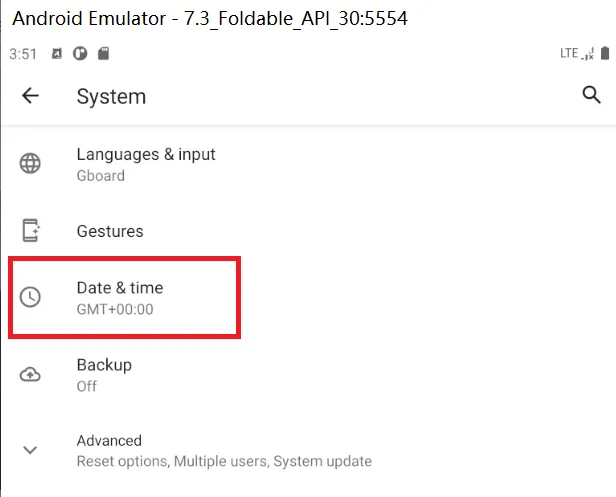Open Gestures settings
Screen dimensions: 616x497
click(x=308, y=231)
